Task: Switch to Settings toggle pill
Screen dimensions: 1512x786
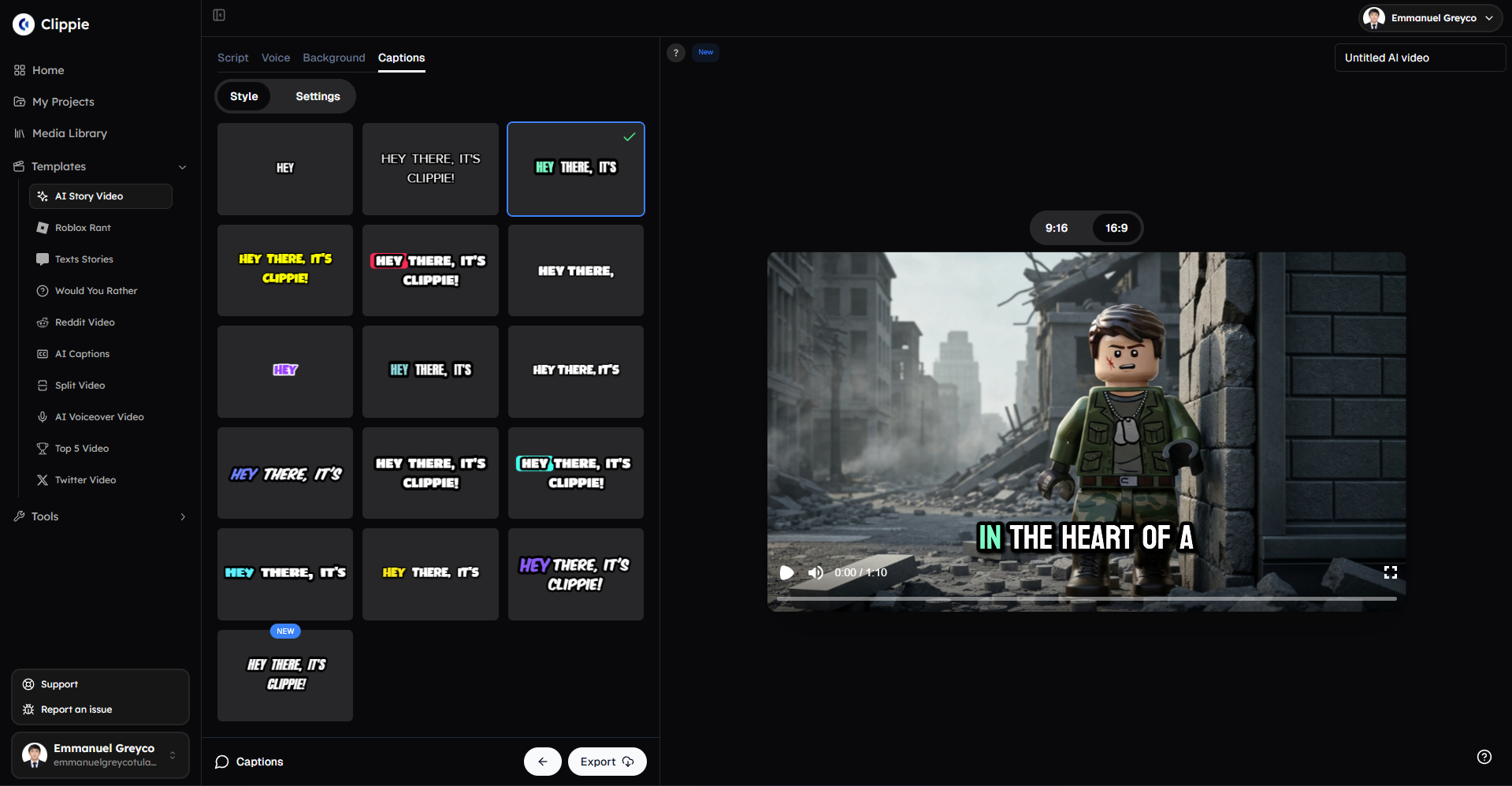Action: click(x=318, y=96)
